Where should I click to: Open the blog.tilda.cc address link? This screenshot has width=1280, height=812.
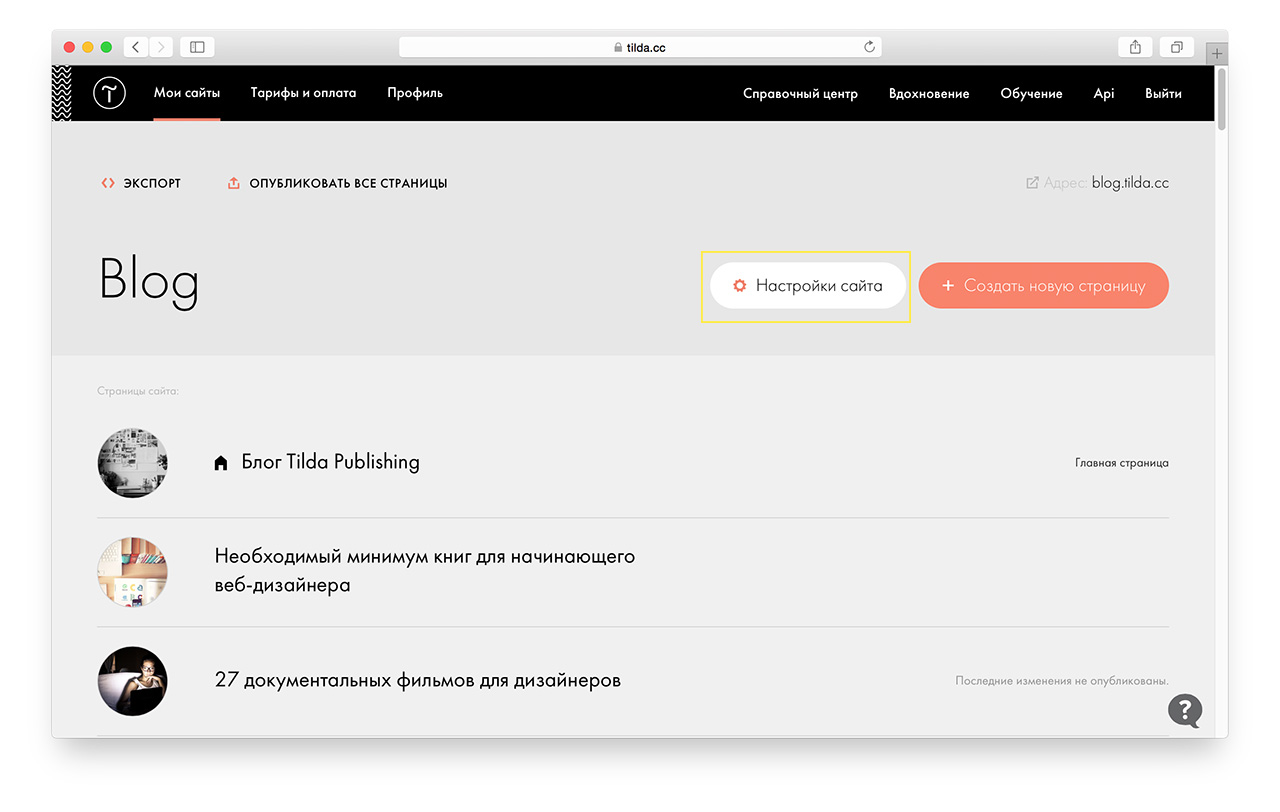(1130, 183)
